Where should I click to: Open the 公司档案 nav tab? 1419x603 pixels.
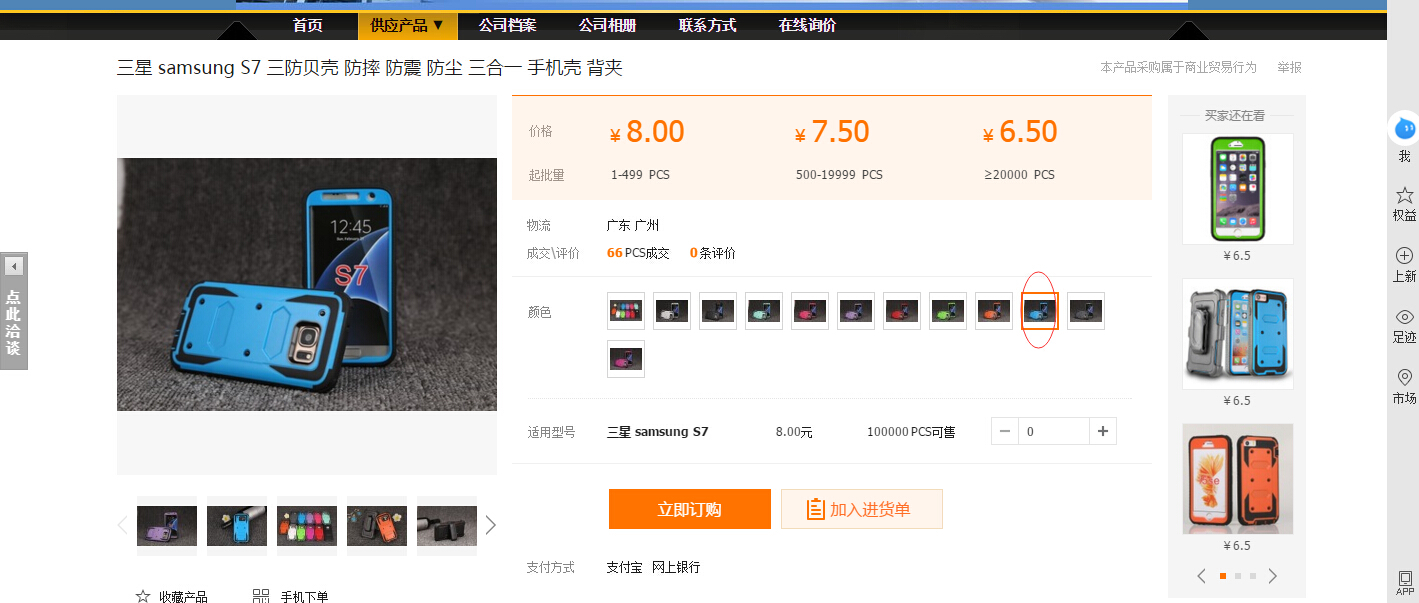point(507,26)
